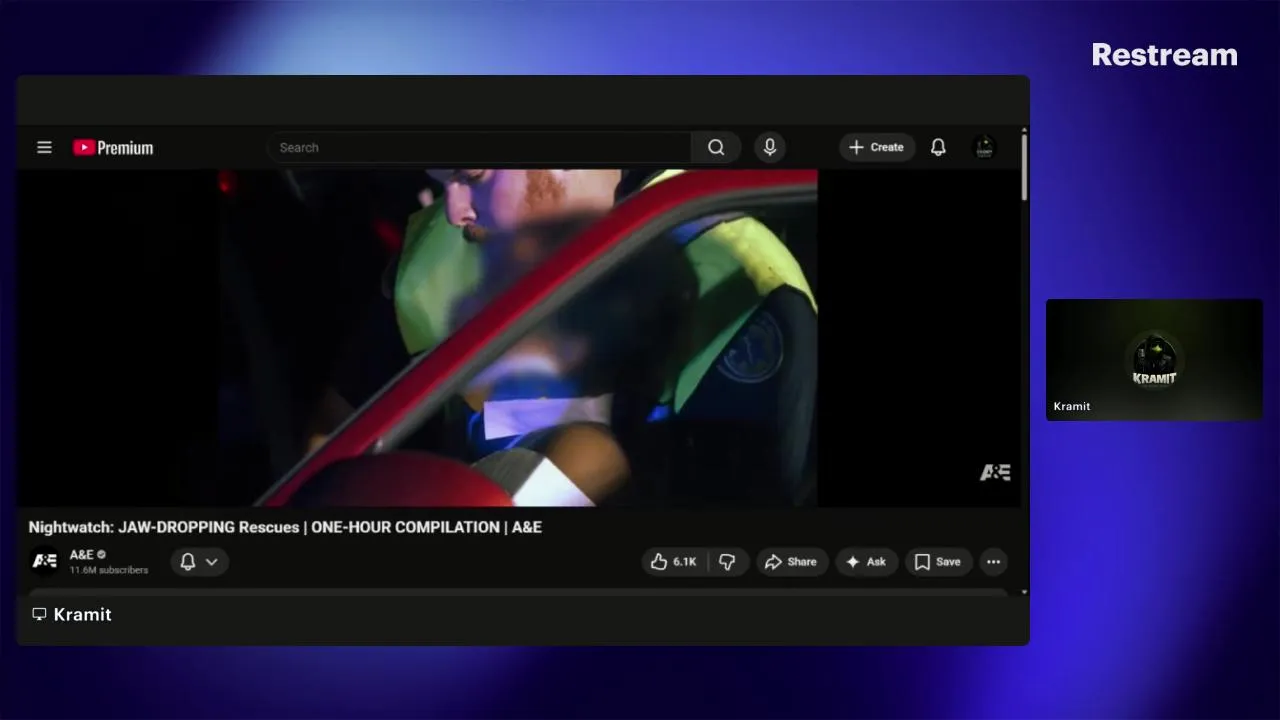
Task: Open the YouTube hamburger guide menu
Action: click(44, 147)
